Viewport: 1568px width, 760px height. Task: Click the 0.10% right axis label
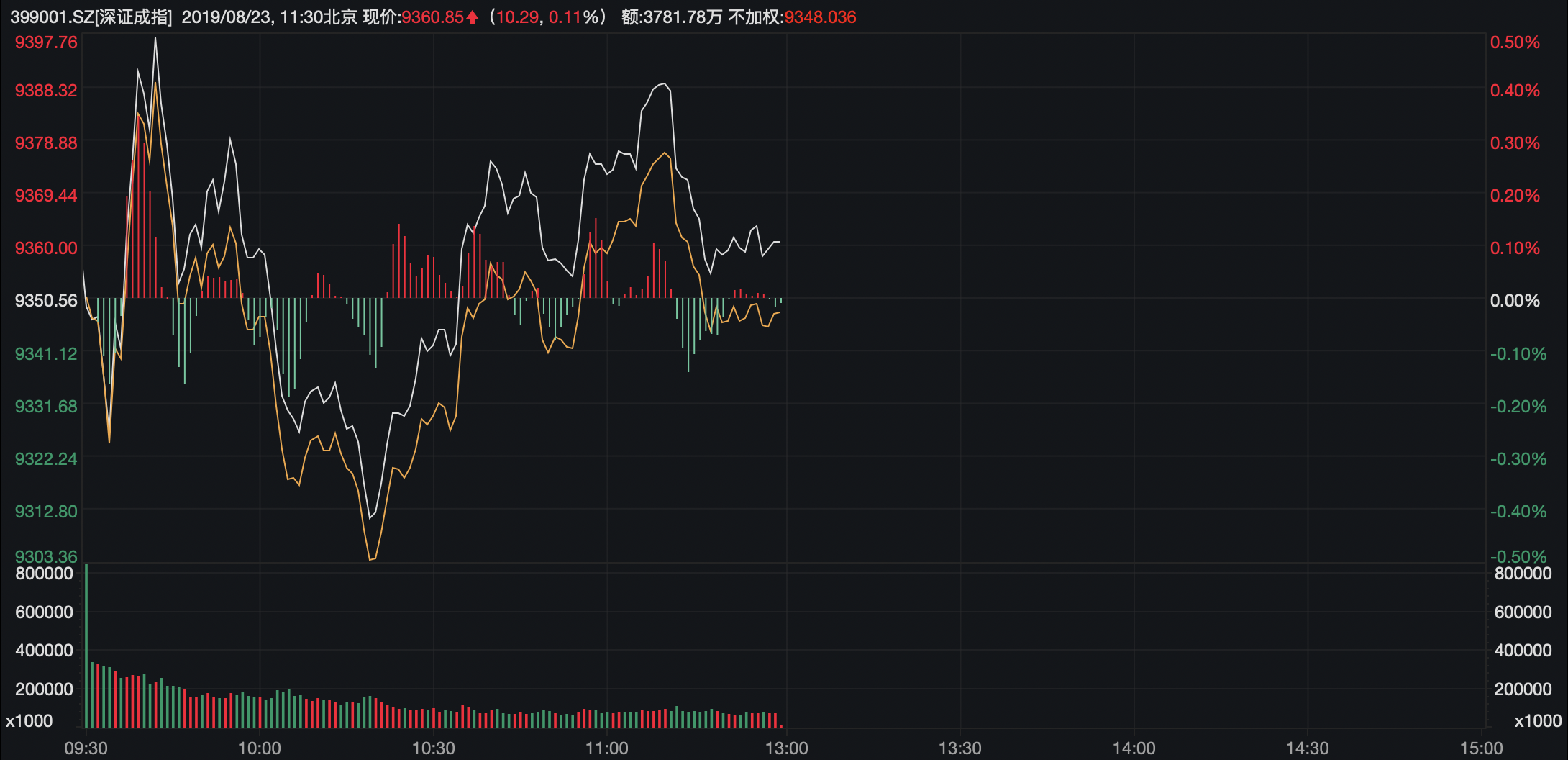coord(1515,248)
